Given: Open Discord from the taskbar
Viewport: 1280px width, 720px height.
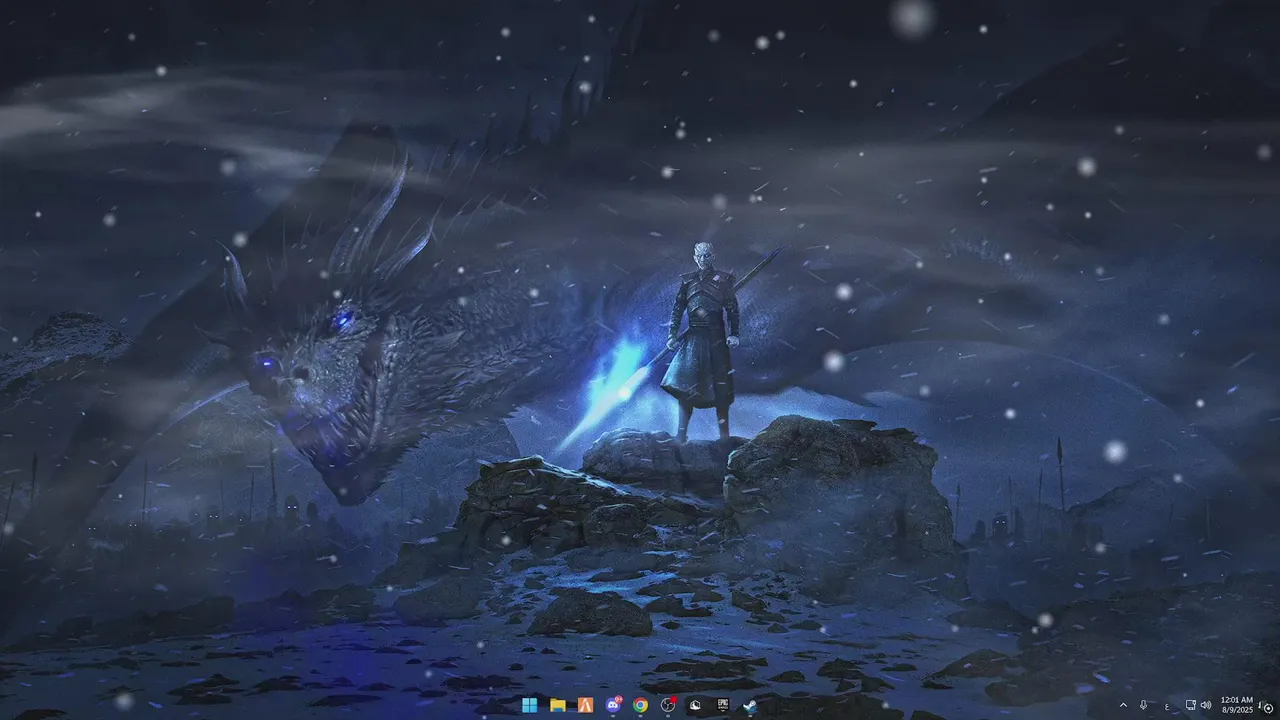Looking at the screenshot, I should click(x=613, y=705).
